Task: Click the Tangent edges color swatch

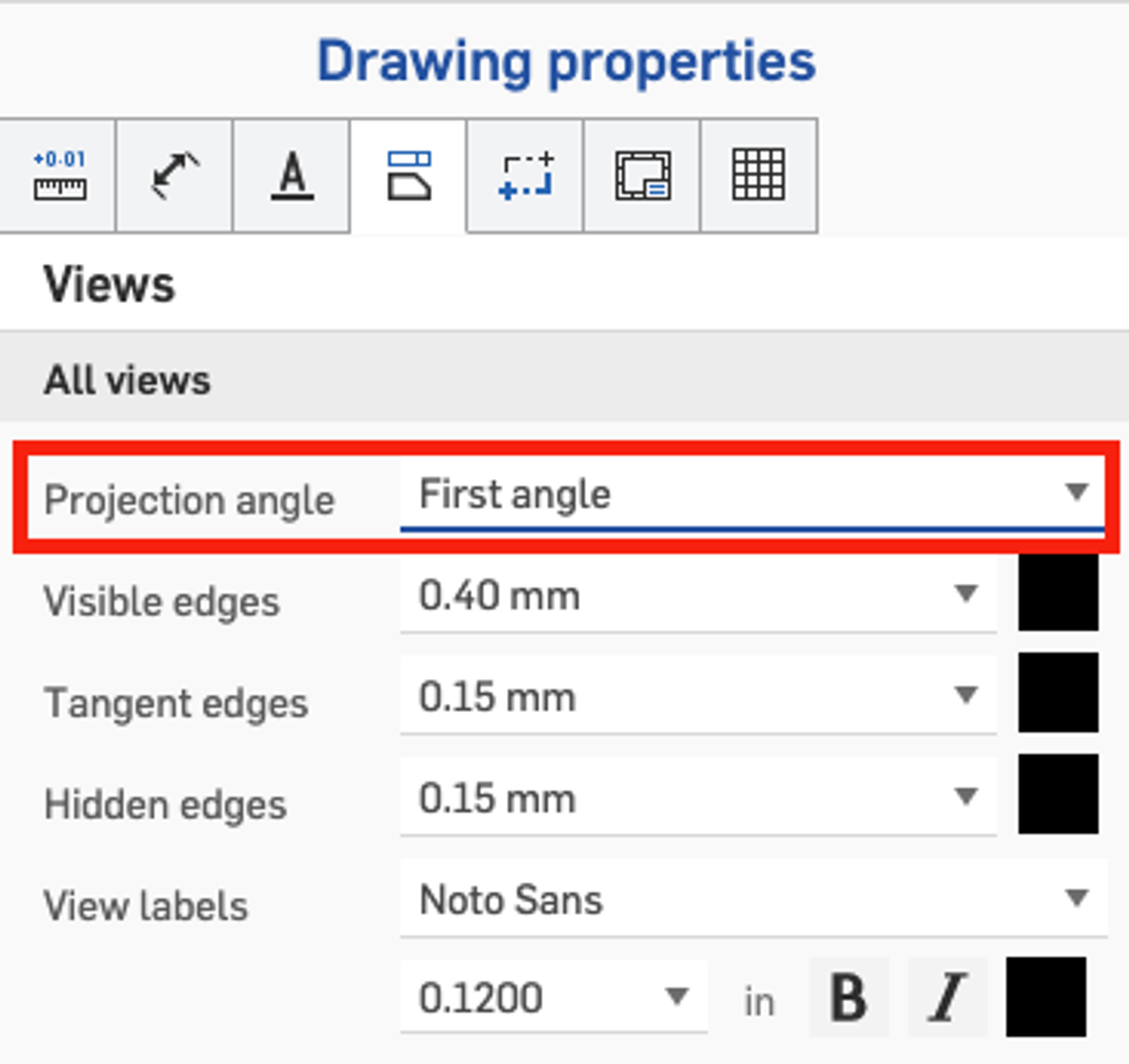Action: click(x=1058, y=692)
